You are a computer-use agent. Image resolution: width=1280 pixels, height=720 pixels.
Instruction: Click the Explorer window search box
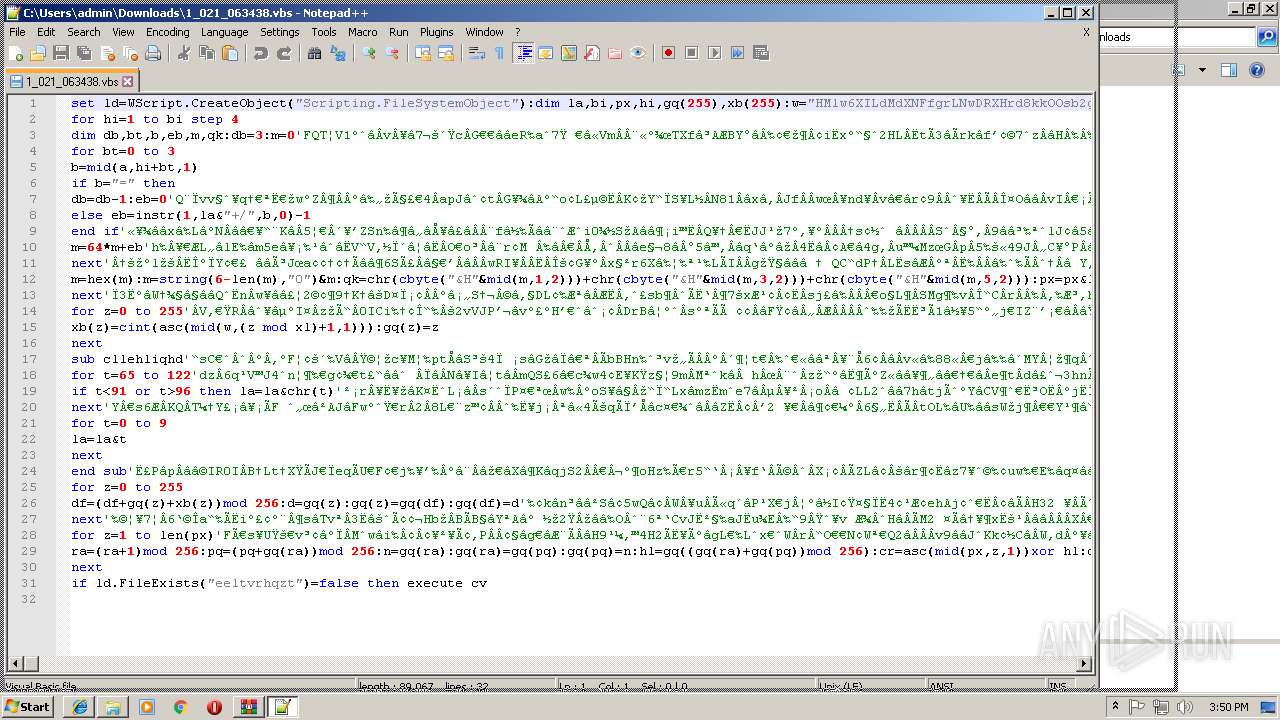point(1176,37)
